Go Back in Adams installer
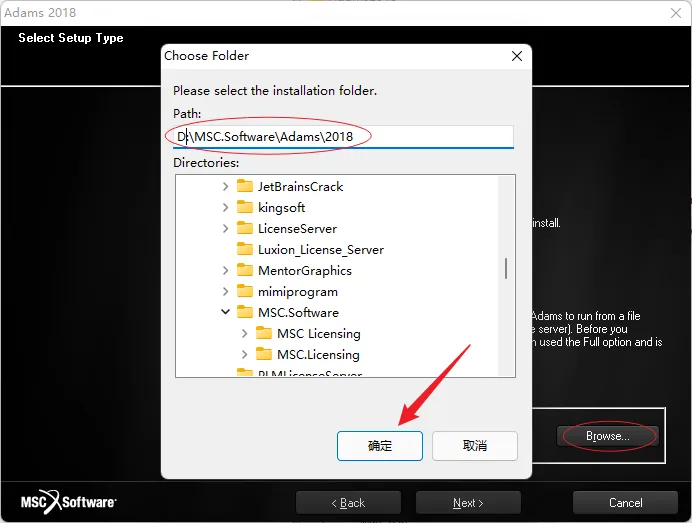692x523 pixels. (348, 503)
